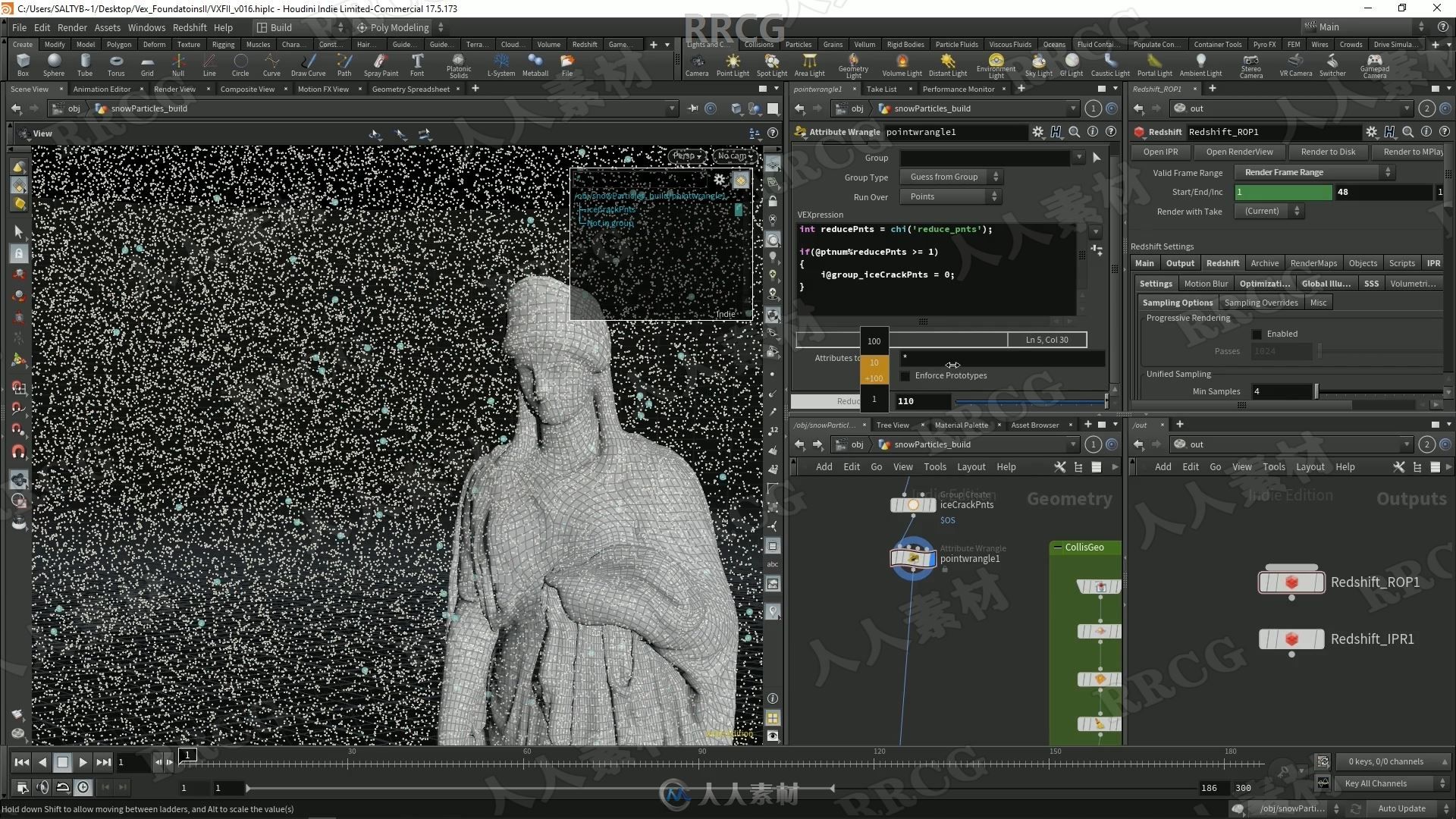1456x819 pixels.
Task: Open the Redshift tab in properties
Action: click(x=1221, y=263)
